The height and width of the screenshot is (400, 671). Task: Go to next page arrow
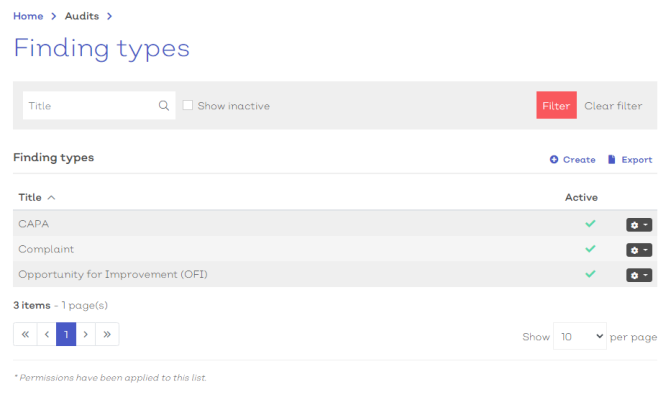click(x=86, y=334)
